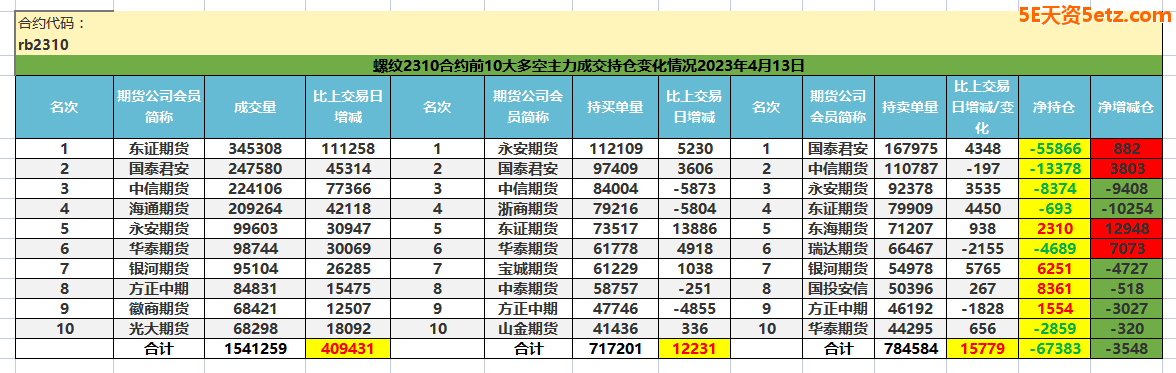Viewport: 1176px width, 373px height.
Task: Select the 净增减仓 column header
Action: tap(1124, 107)
